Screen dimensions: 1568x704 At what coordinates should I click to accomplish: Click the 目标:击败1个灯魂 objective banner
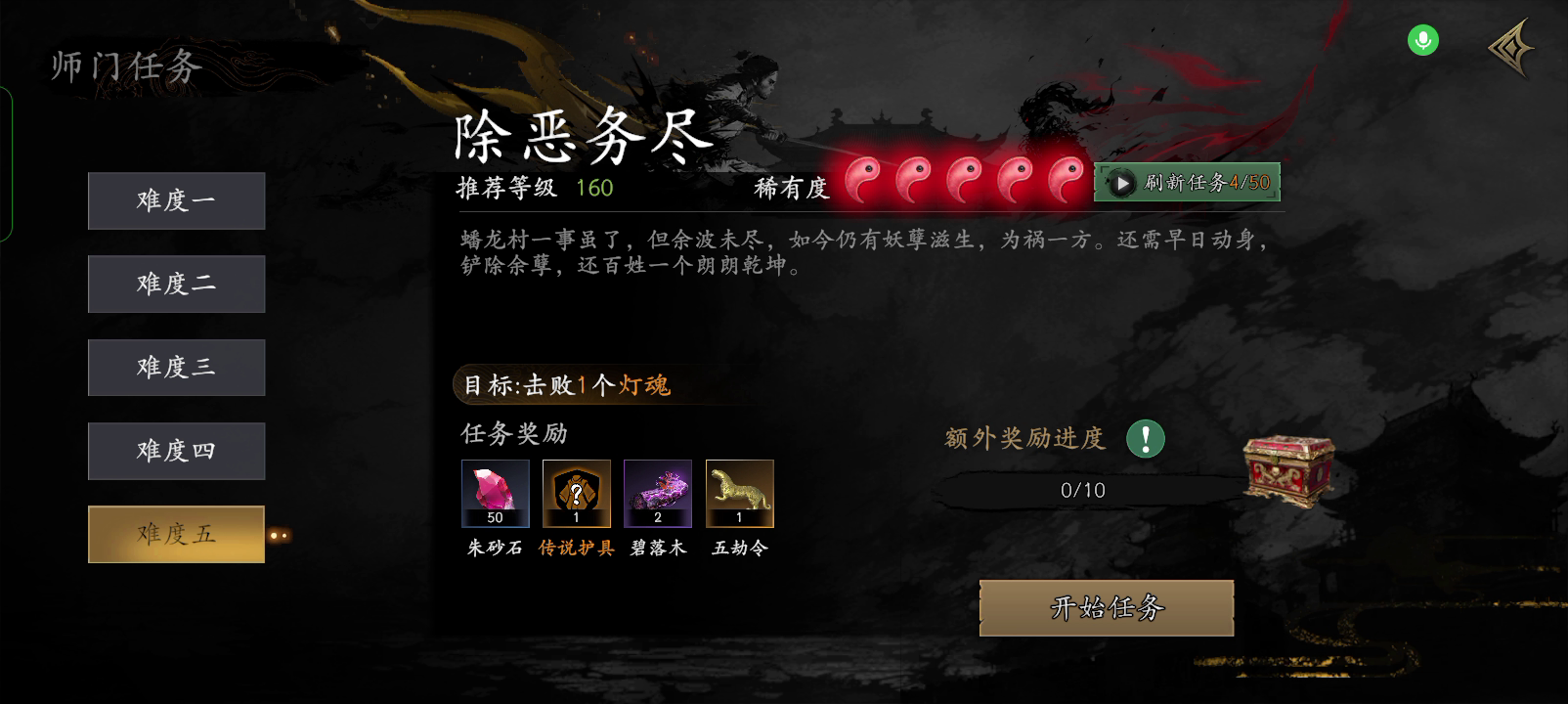(567, 385)
